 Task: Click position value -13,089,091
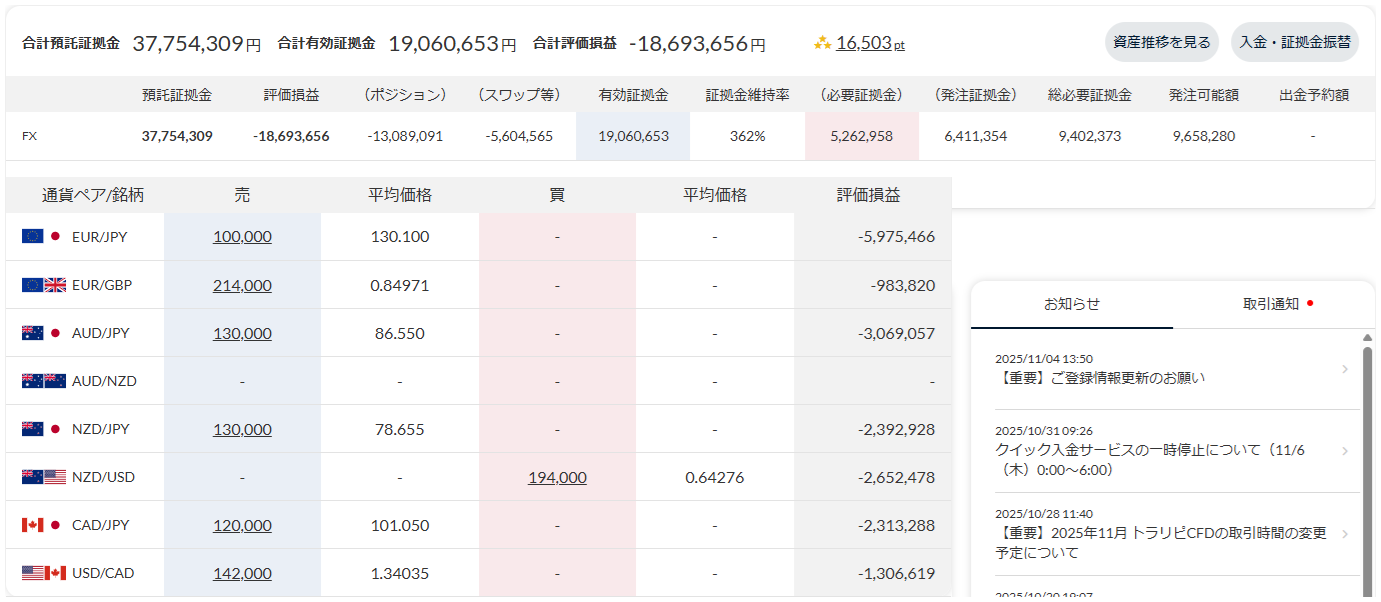[x=405, y=136]
